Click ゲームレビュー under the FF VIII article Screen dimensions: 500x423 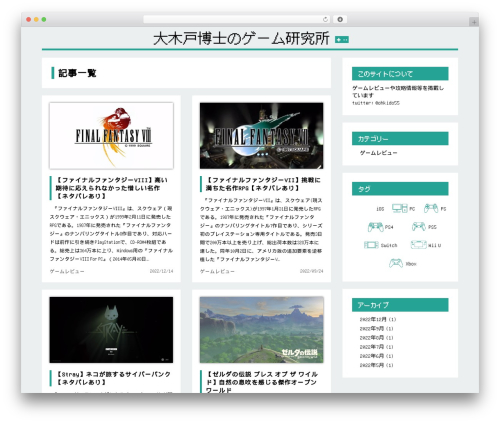(67, 271)
